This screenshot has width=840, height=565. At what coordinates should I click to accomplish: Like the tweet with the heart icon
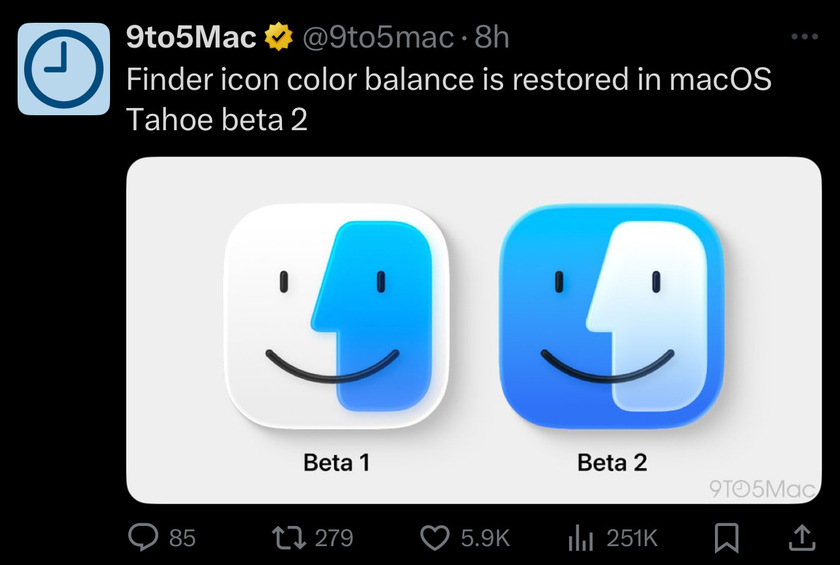[x=434, y=537]
